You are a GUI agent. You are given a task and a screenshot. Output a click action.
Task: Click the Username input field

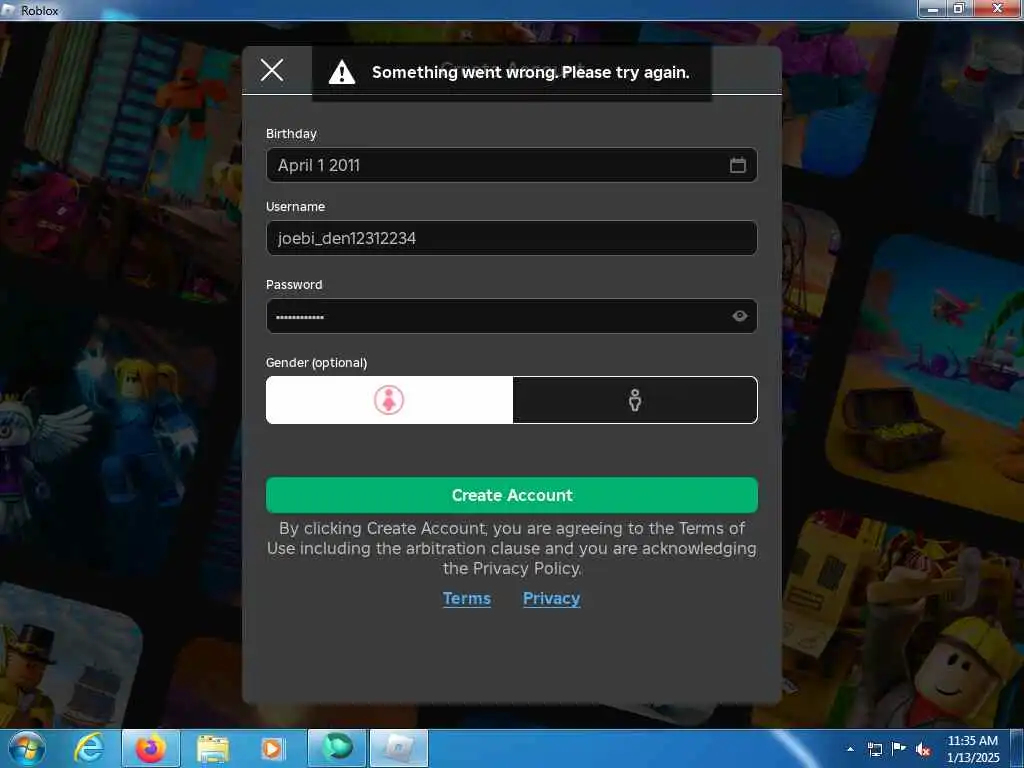pyautogui.click(x=511, y=238)
